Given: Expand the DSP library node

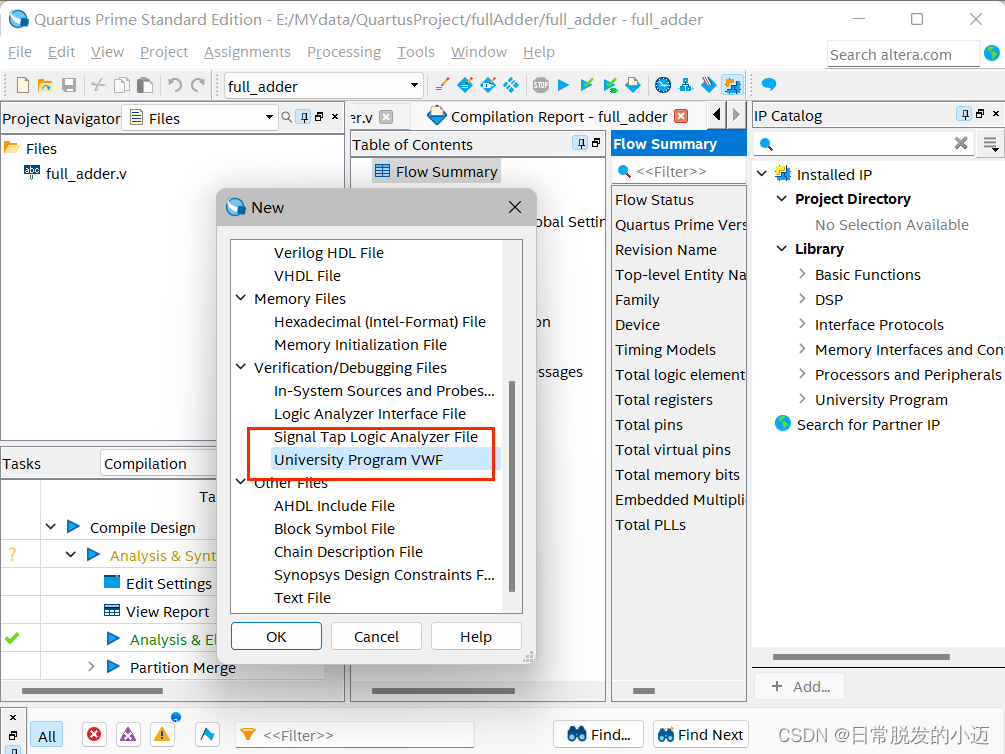Looking at the screenshot, I should [802, 299].
